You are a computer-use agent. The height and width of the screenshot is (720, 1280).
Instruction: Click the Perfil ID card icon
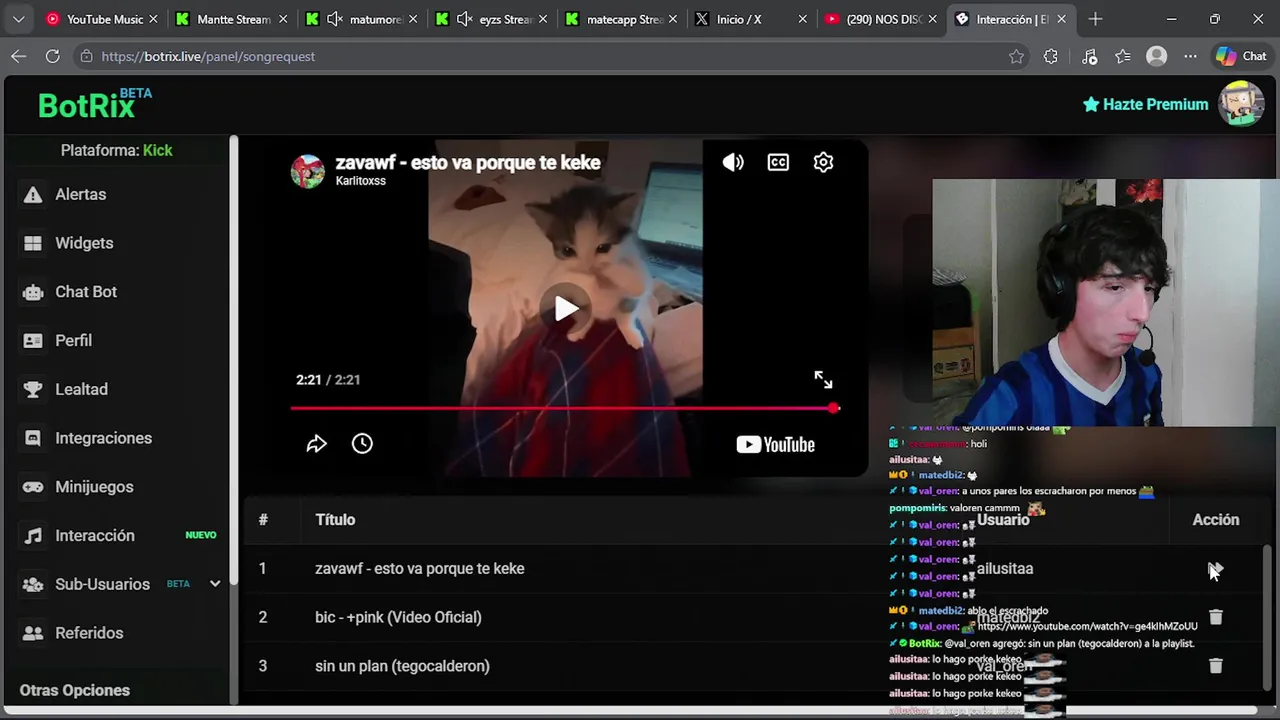click(x=33, y=340)
